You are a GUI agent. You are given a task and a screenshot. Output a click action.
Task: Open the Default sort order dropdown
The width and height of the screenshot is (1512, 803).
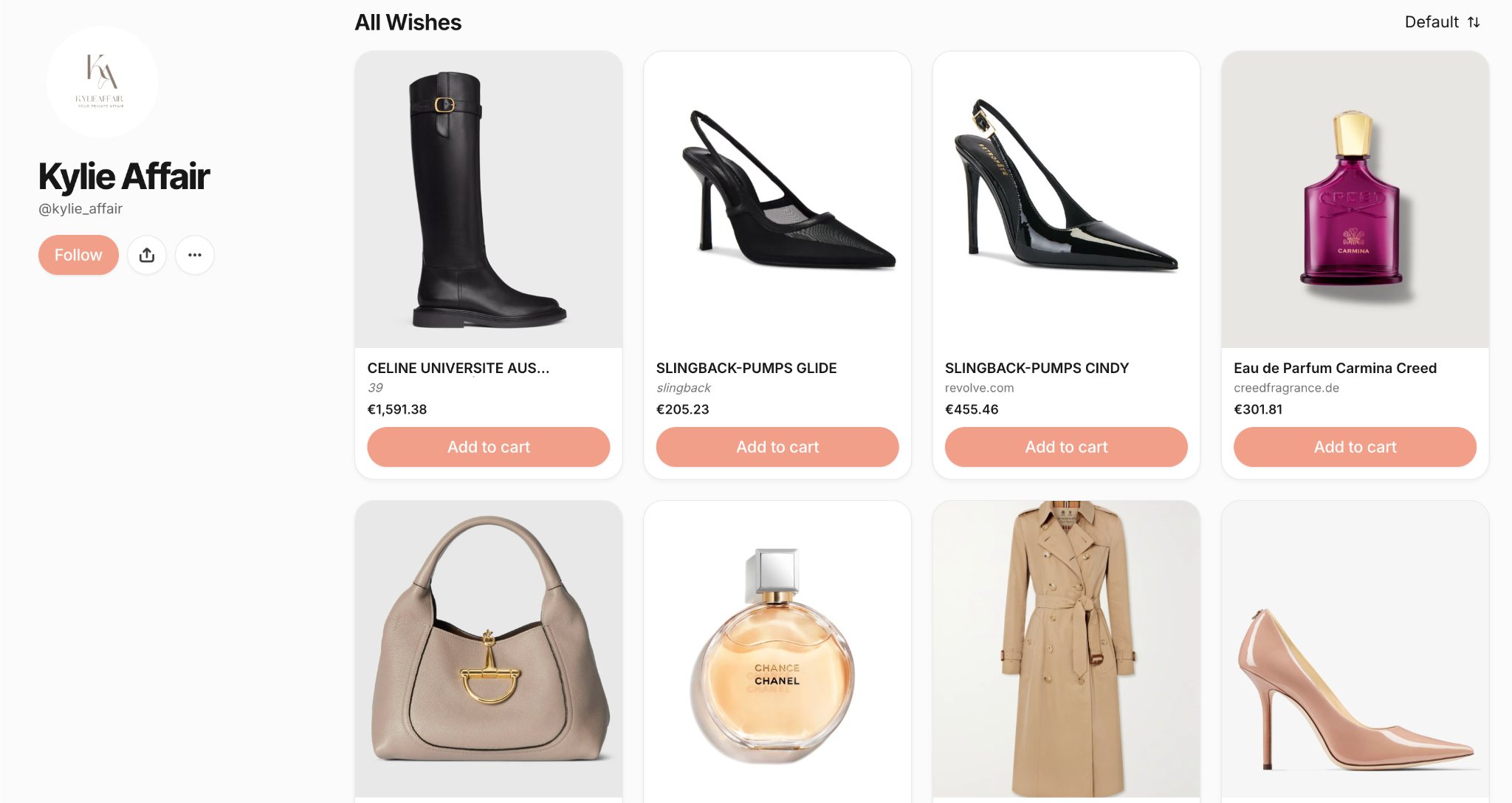1442,22
